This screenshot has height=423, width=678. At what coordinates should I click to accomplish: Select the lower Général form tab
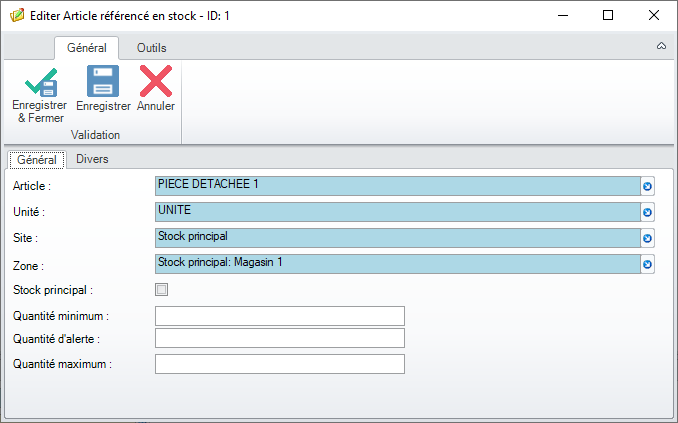pos(37,160)
